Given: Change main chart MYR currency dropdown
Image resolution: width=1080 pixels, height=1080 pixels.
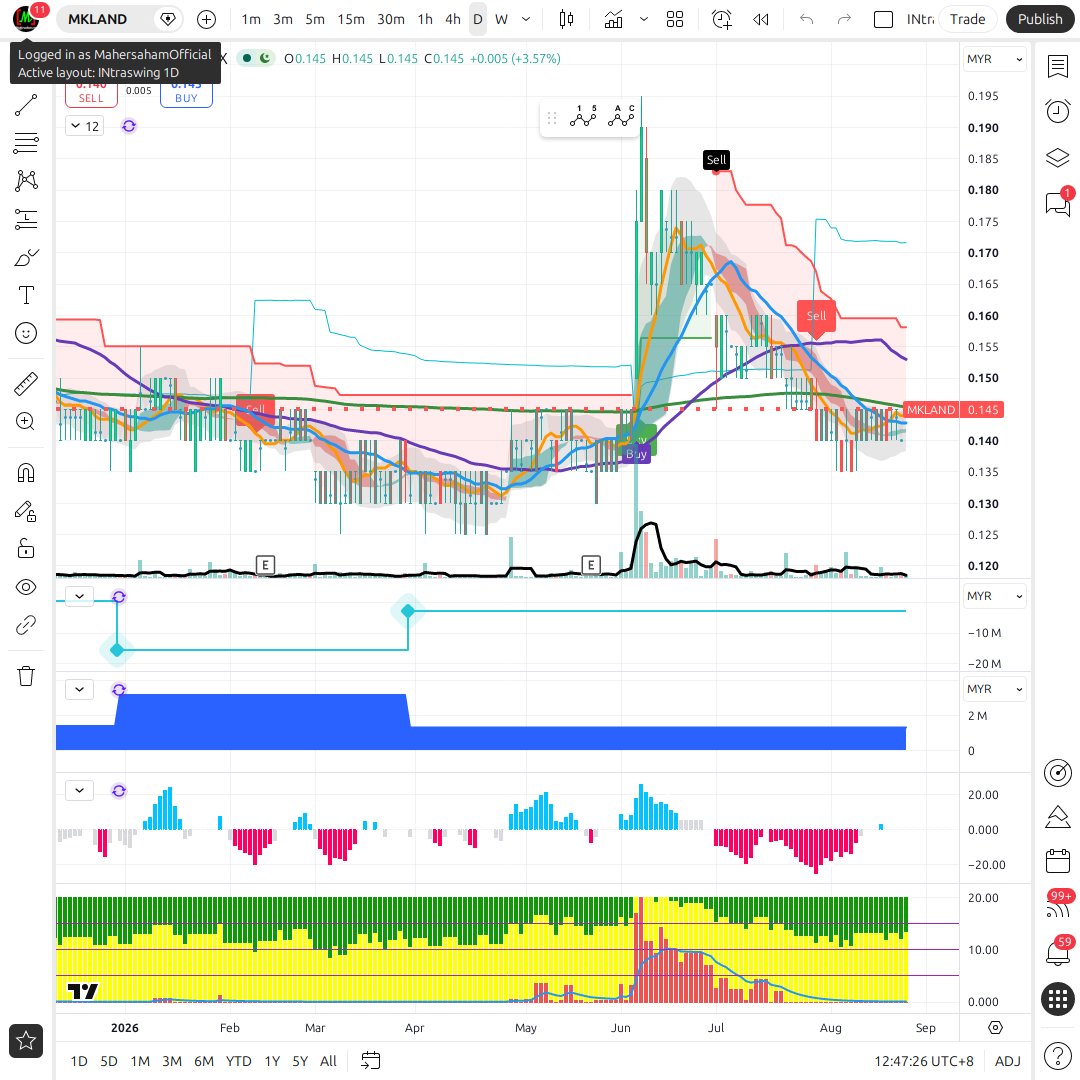Looking at the screenshot, I should pos(994,59).
